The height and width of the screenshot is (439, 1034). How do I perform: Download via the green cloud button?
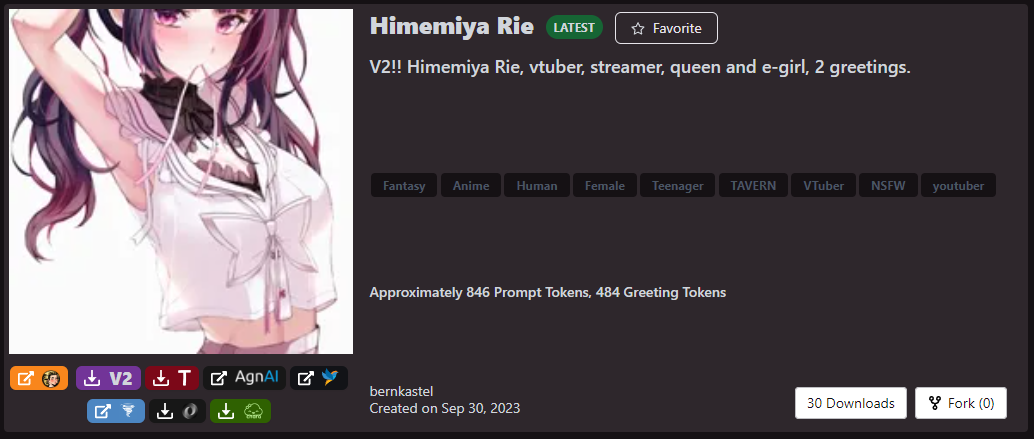pyautogui.click(x=241, y=411)
